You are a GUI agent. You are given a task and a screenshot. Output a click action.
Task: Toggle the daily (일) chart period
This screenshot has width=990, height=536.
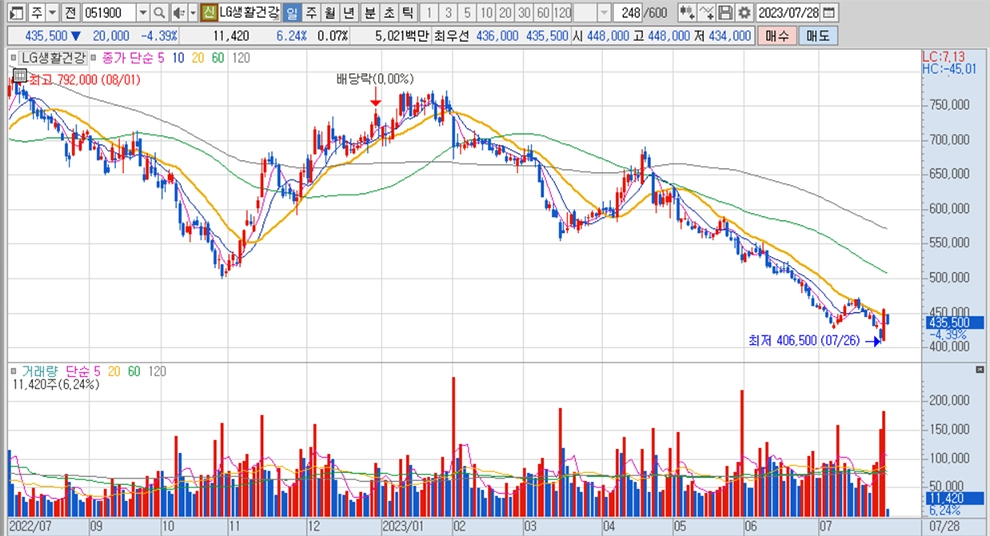click(x=291, y=13)
